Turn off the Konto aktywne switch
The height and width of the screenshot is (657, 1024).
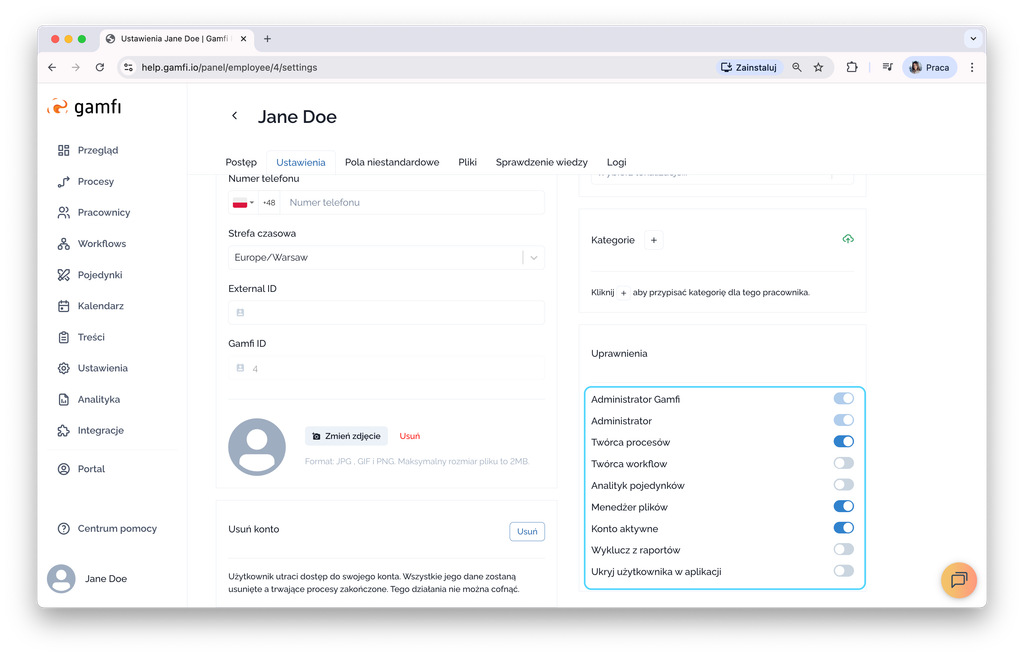click(843, 528)
